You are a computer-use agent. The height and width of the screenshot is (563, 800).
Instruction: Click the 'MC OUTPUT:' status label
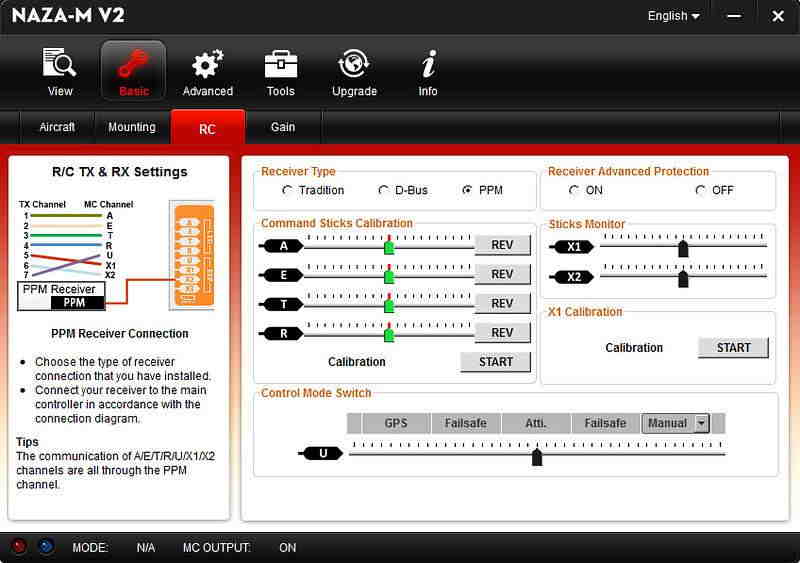click(217, 548)
